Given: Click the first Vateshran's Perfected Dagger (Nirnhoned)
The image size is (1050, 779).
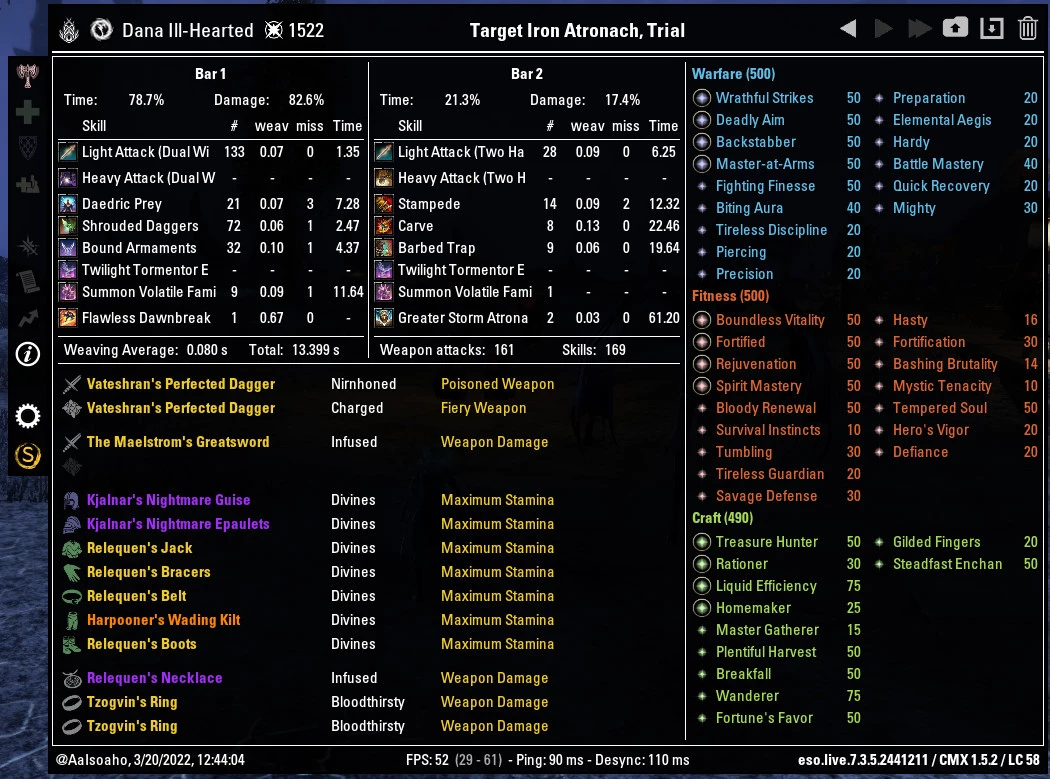Looking at the screenshot, I should 181,384.
